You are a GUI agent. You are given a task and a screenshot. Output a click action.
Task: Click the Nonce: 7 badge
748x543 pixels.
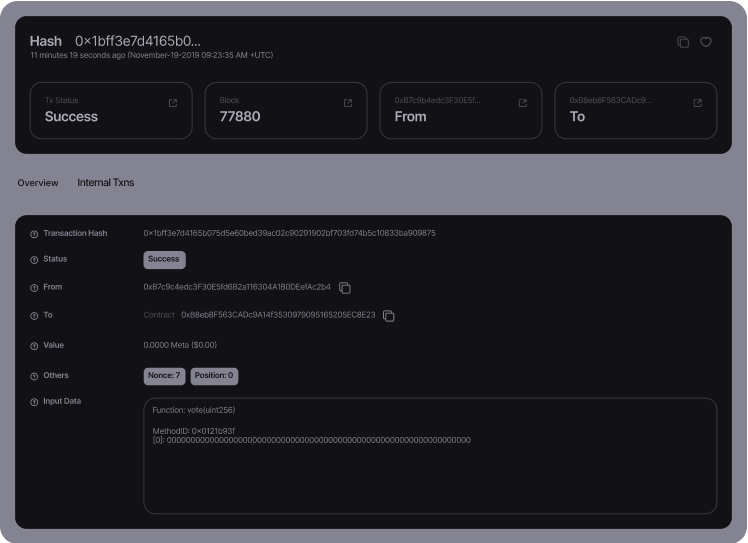(164, 376)
